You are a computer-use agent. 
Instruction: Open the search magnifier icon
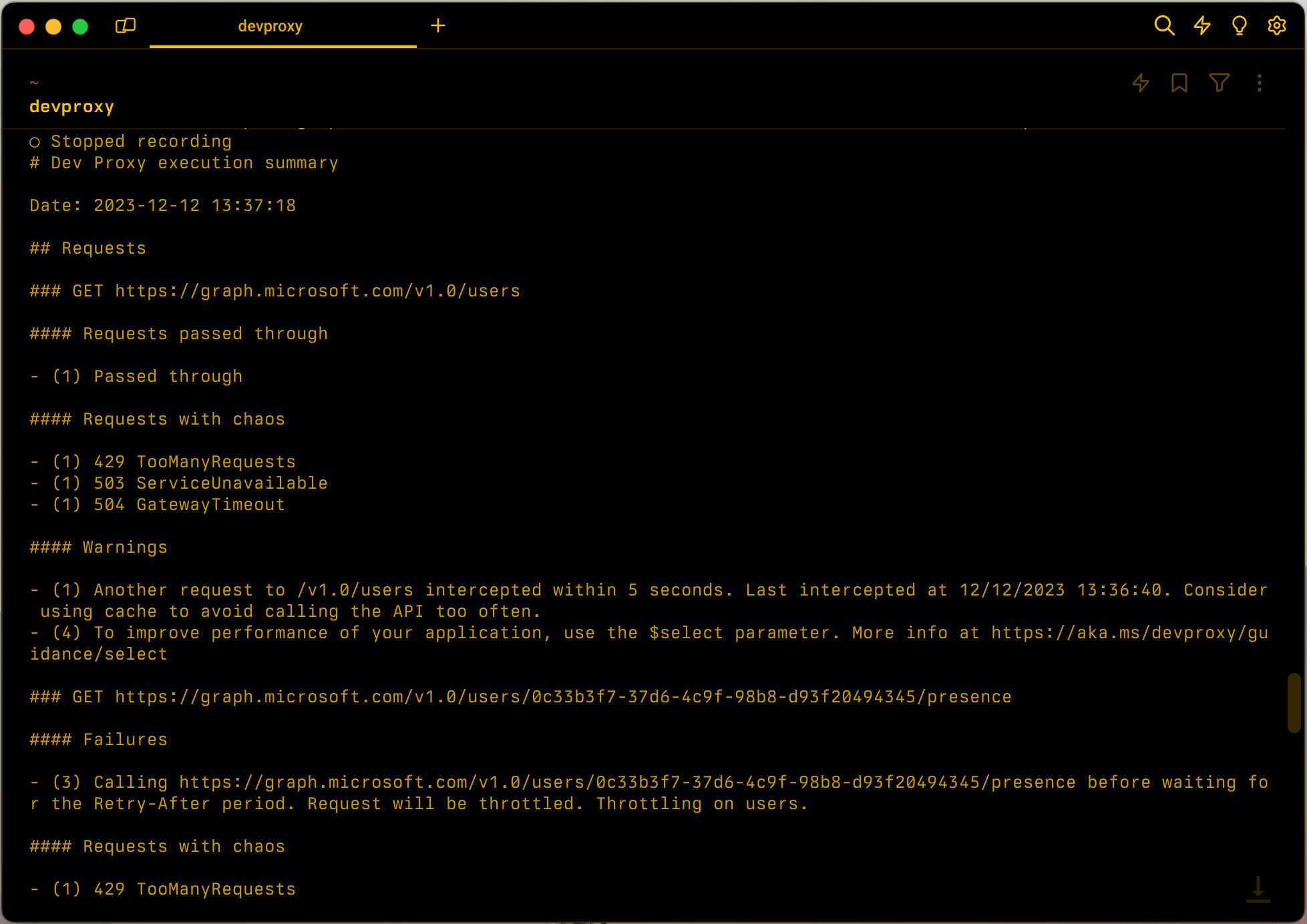pyautogui.click(x=1164, y=26)
